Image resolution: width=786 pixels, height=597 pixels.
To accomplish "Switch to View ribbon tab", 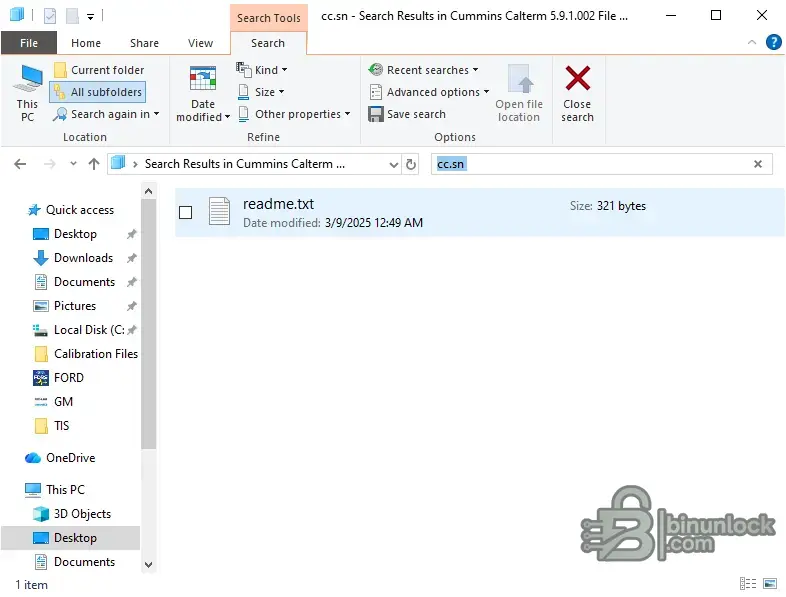I will 201,43.
